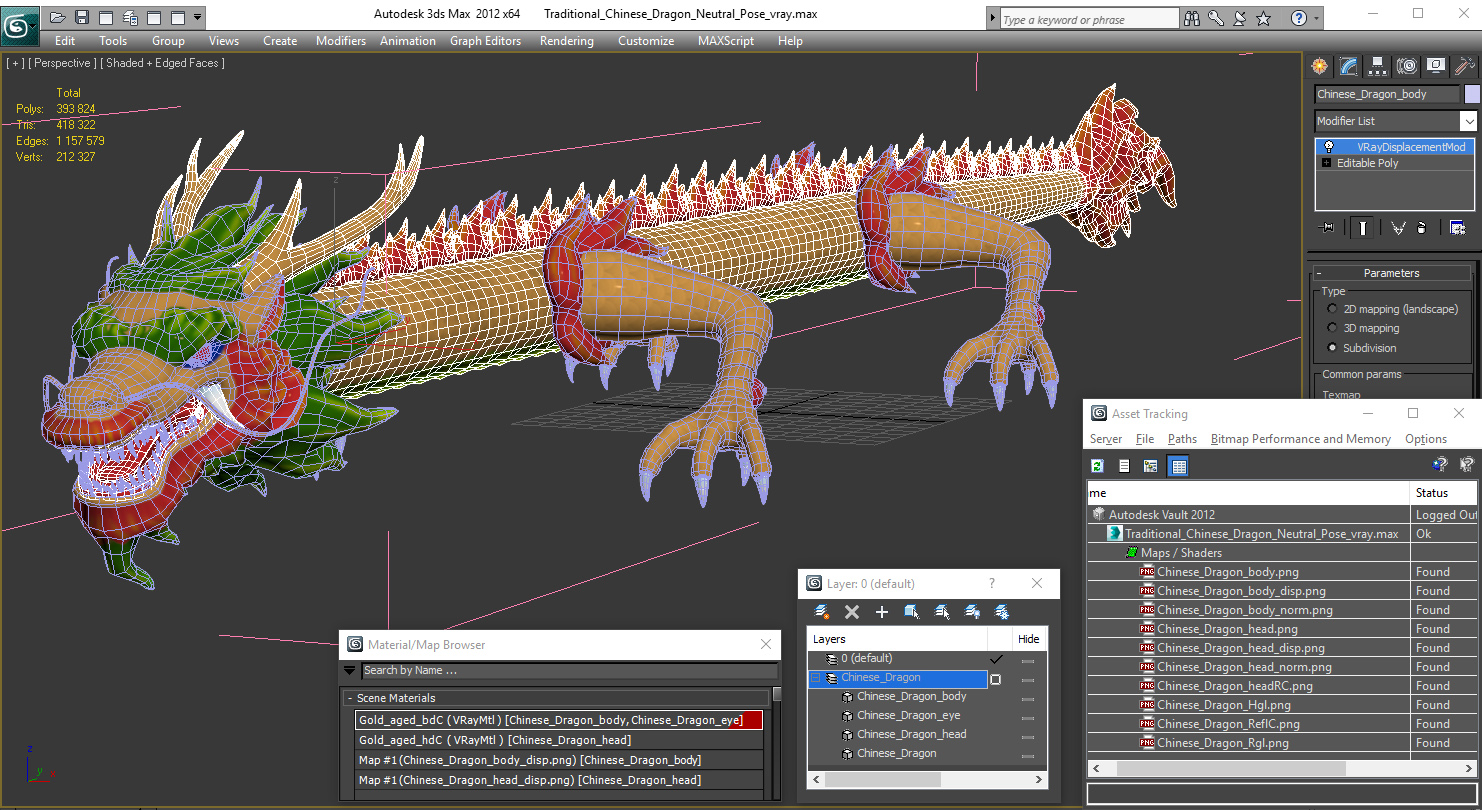1482x810 pixels.
Task: Click Freeze/Unfreeze All Layers icon
Action: pos(1001,612)
